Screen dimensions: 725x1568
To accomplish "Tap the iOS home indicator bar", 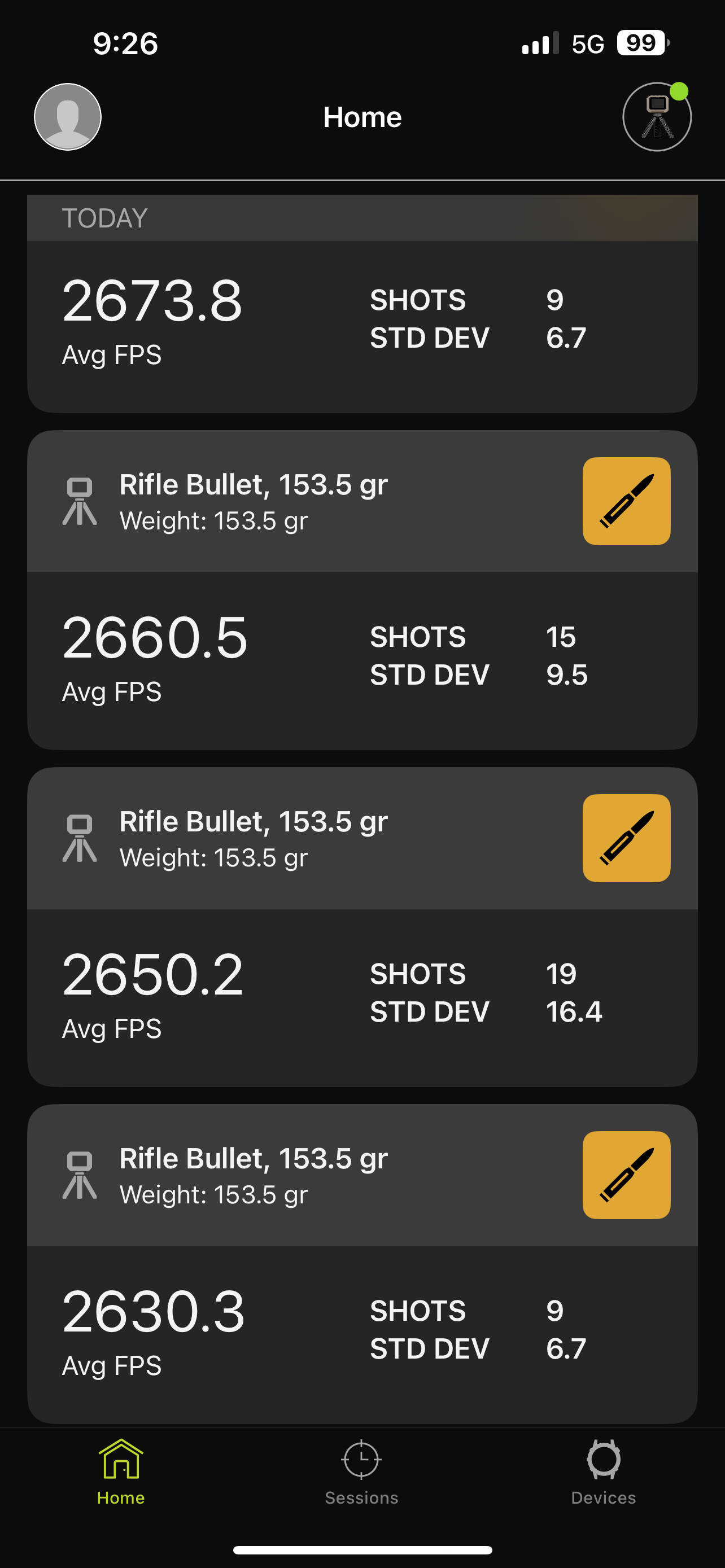I will click(x=362, y=1550).
